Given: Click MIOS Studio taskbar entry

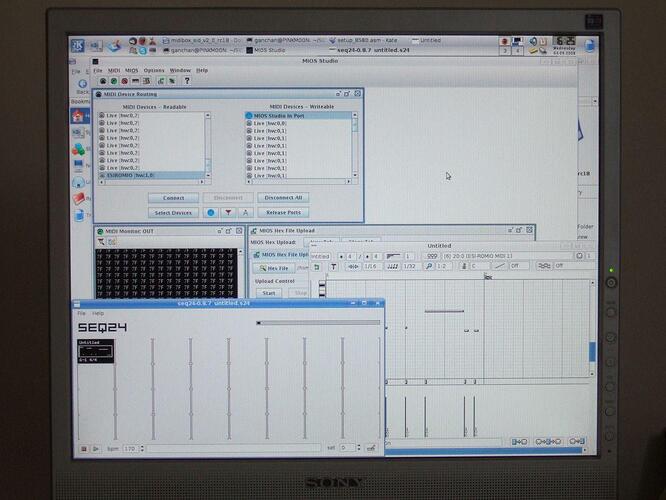Looking at the screenshot, I should 269,50.
